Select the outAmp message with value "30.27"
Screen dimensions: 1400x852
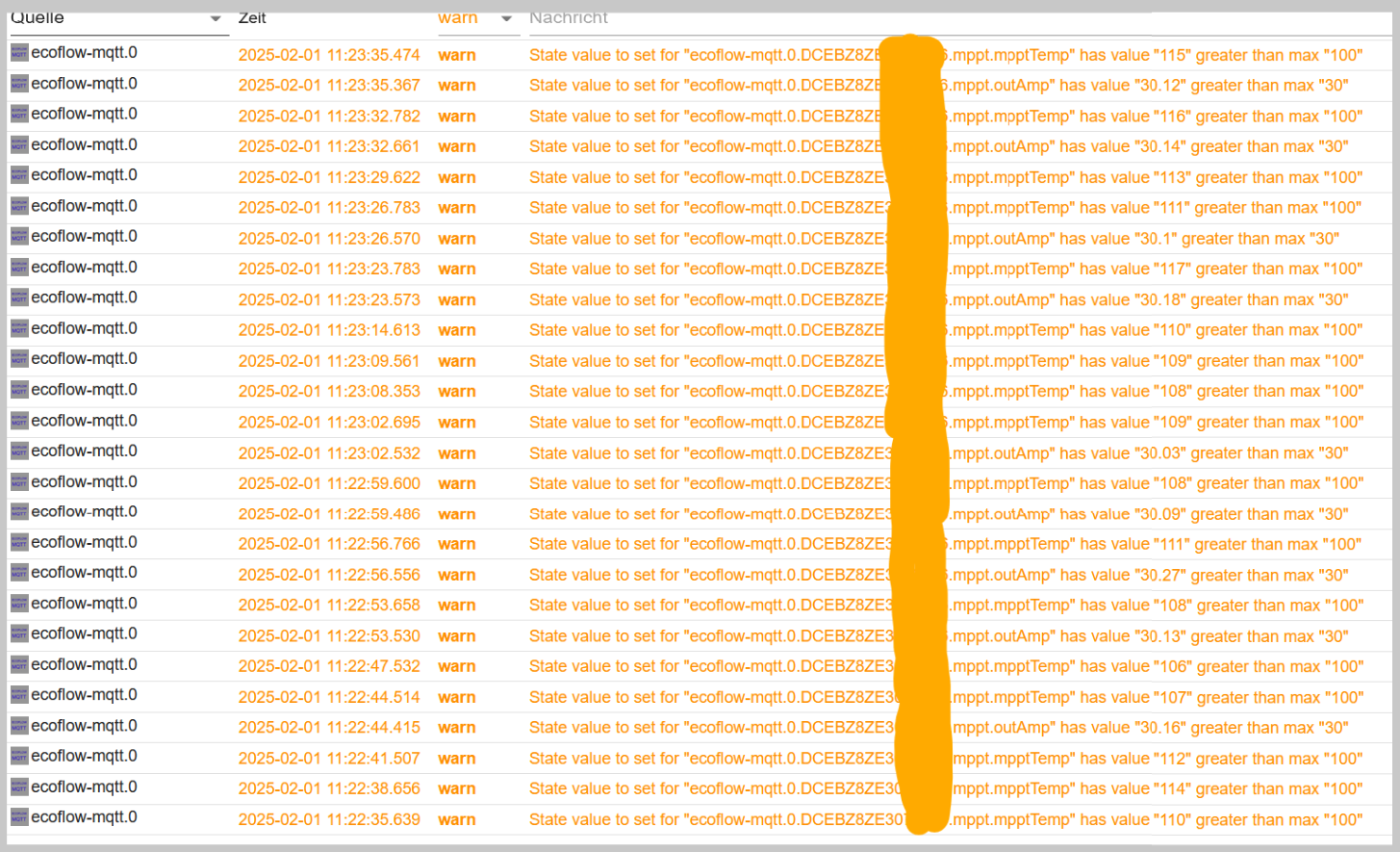938,575
